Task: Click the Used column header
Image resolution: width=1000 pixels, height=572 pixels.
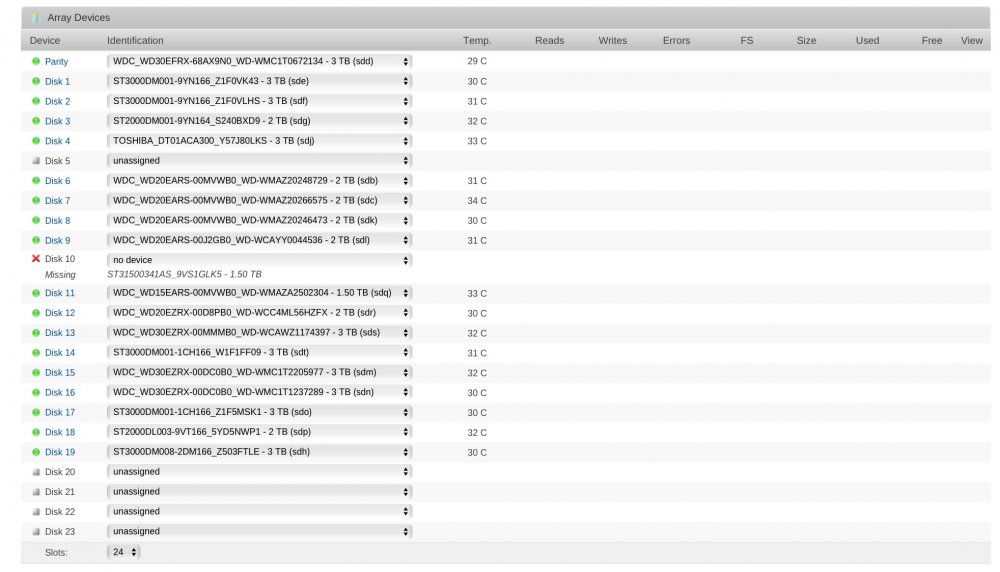Action: pyautogui.click(x=867, y=40)
